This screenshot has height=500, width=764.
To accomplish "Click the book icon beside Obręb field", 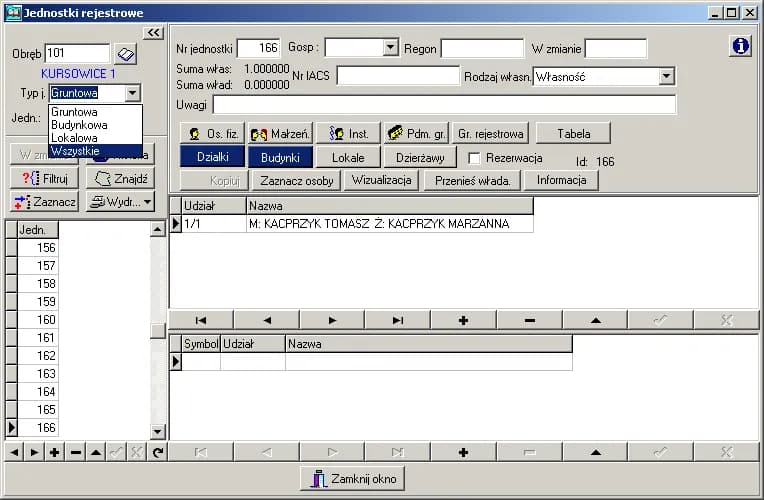I will tap(125, 53).
